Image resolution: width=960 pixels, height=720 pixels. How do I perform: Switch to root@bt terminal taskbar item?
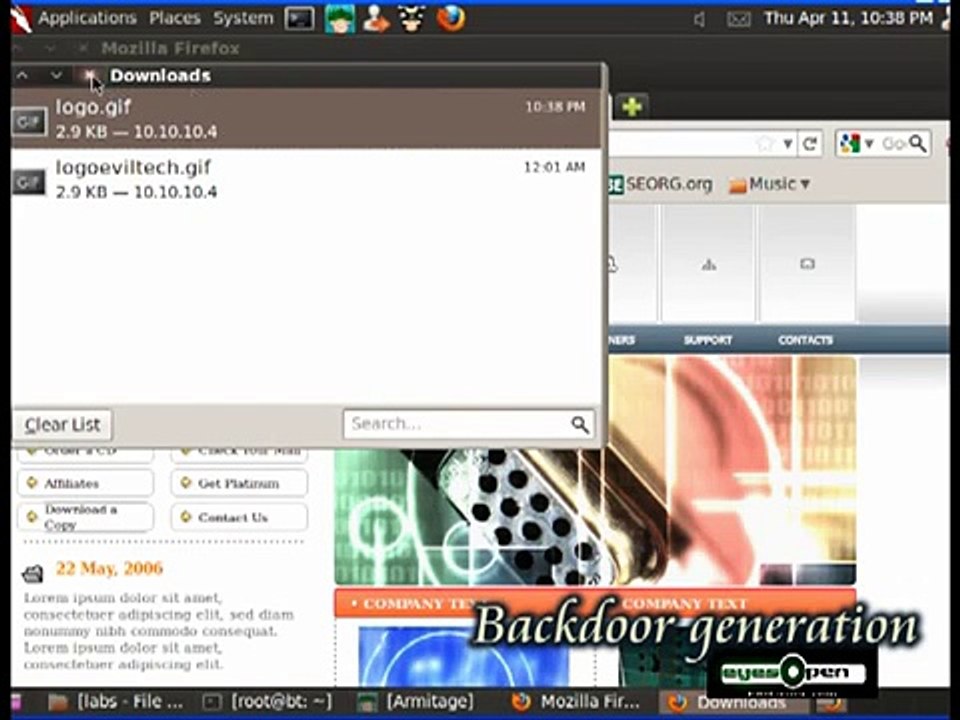268,702
